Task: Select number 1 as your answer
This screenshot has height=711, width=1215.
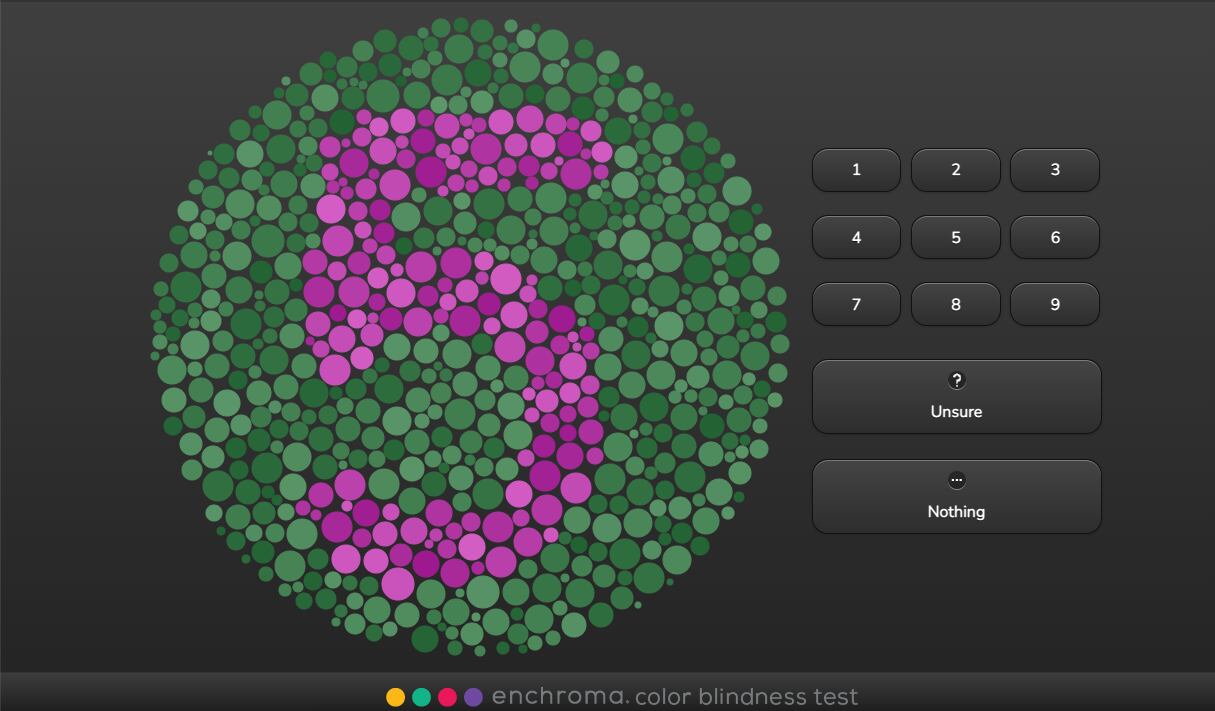Action: pyautogui.click(x=856, y=170)
